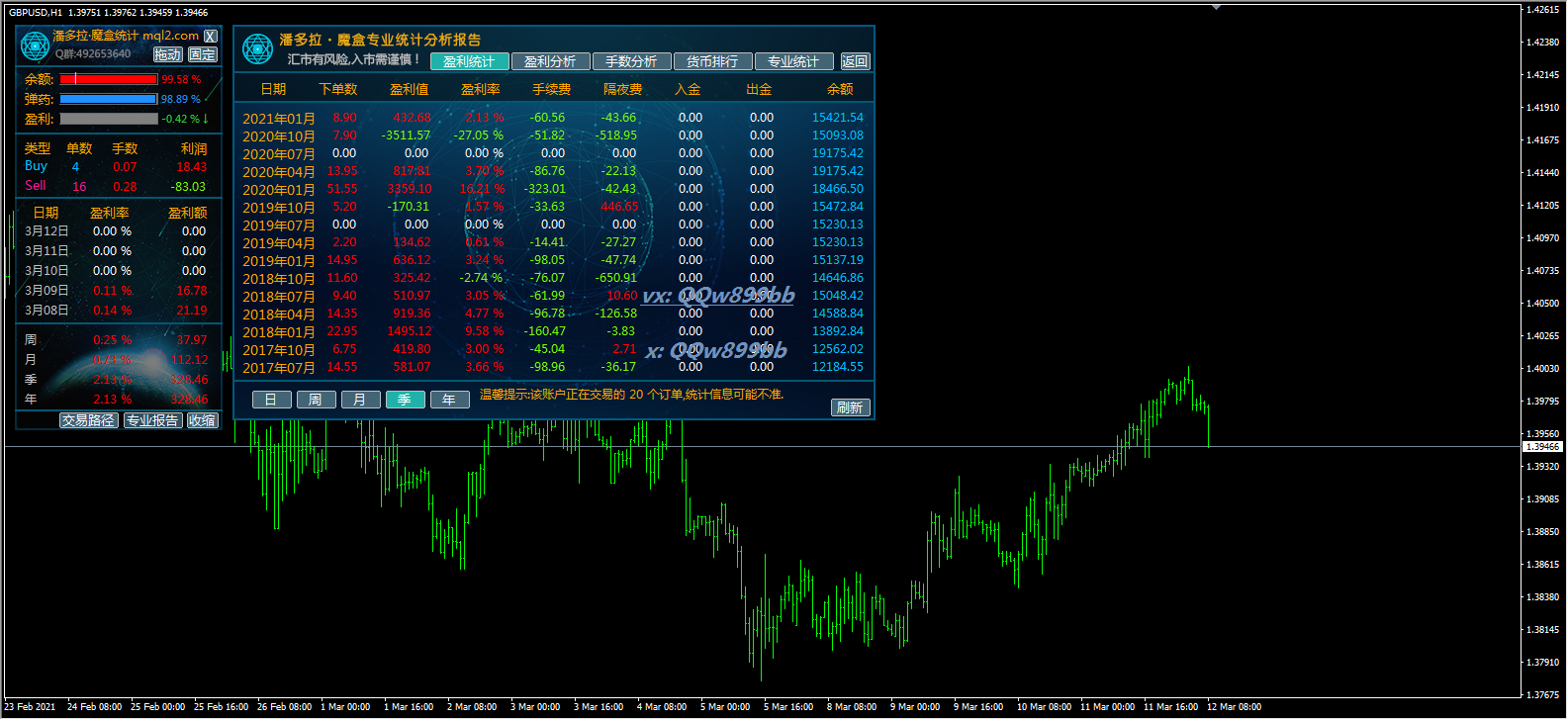Click the 2019年10月 date row
Viewport: 1568px width, 720px height.
pos(279,208)
